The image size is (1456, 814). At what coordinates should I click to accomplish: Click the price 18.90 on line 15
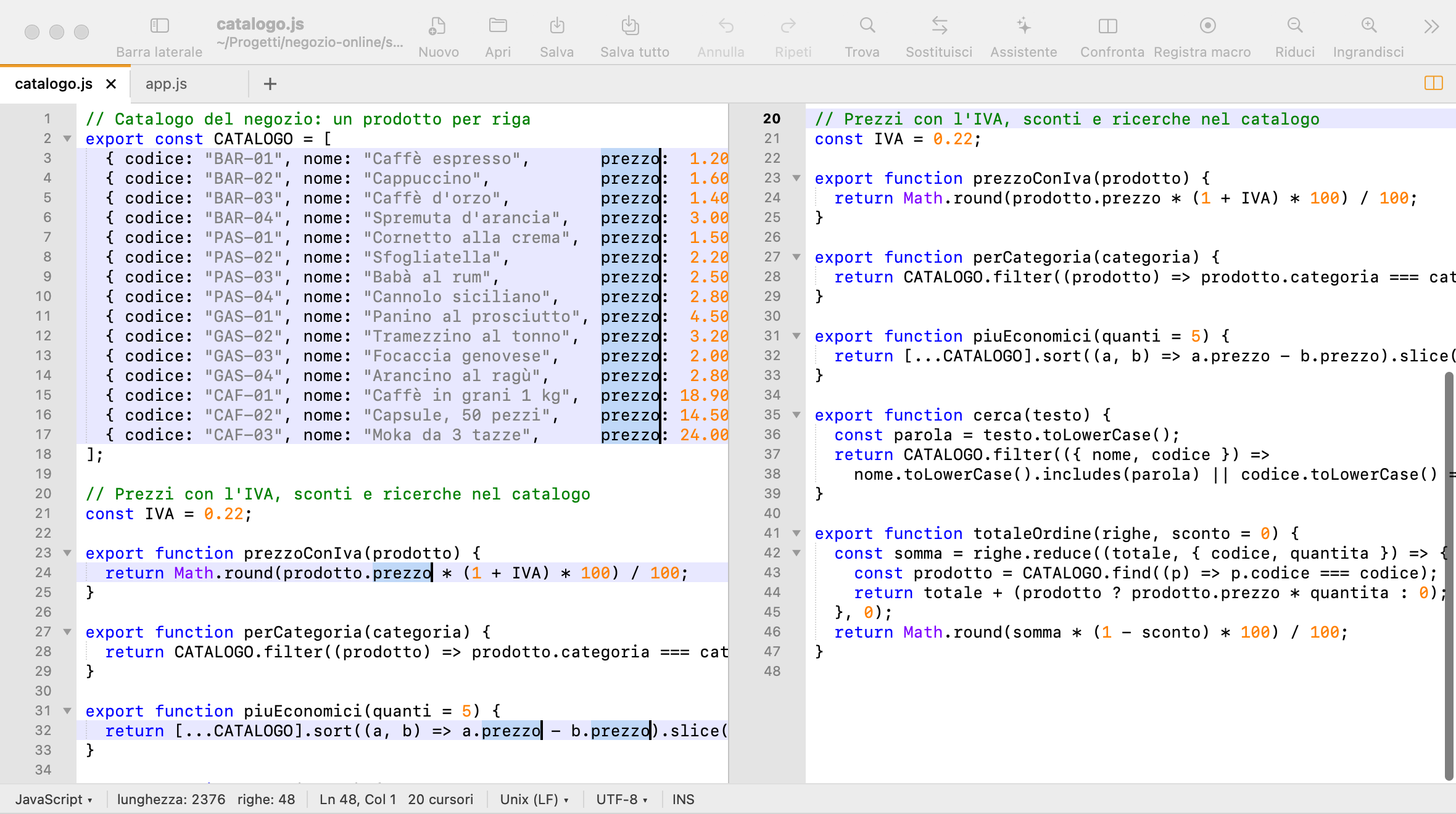(704, 395)
